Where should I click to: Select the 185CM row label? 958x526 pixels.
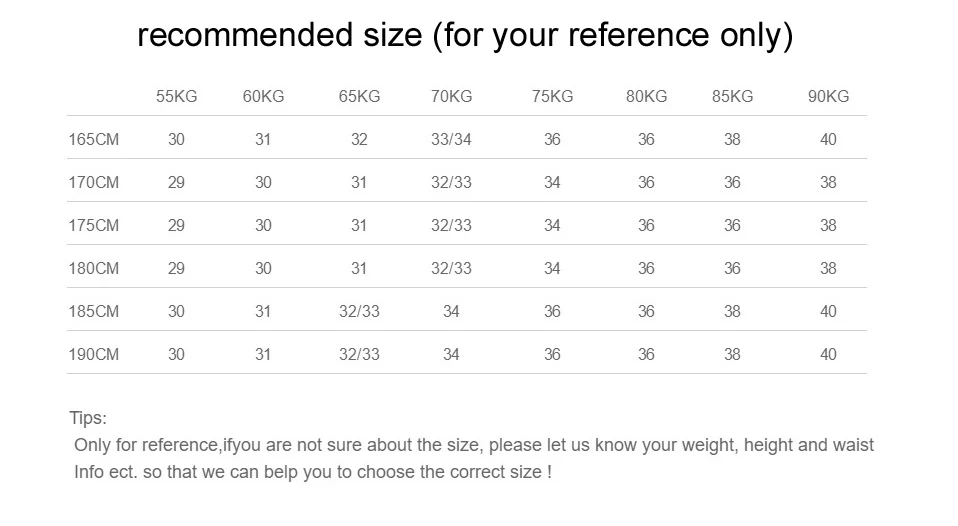coord(93,312)
